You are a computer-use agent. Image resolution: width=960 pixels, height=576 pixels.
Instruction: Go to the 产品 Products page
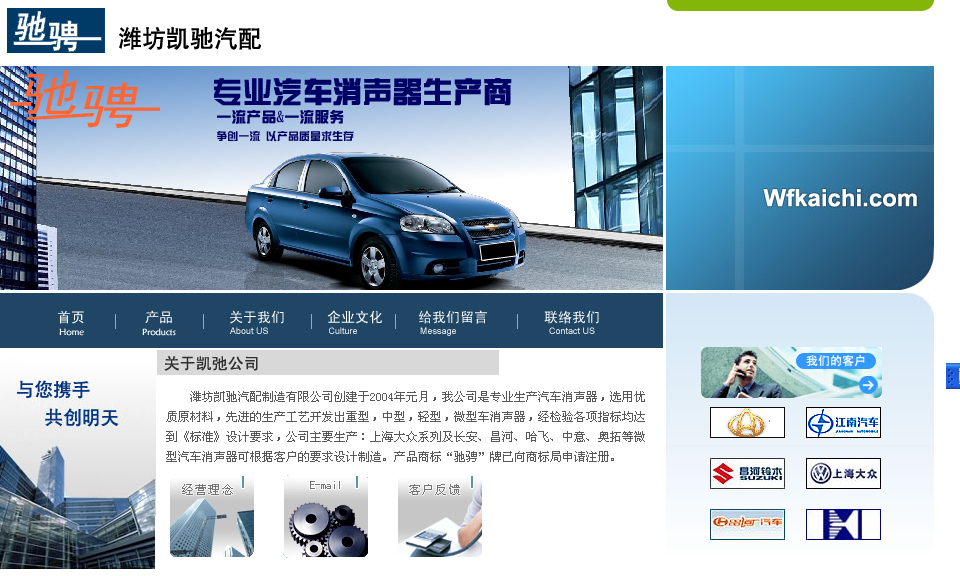[159, 323]
